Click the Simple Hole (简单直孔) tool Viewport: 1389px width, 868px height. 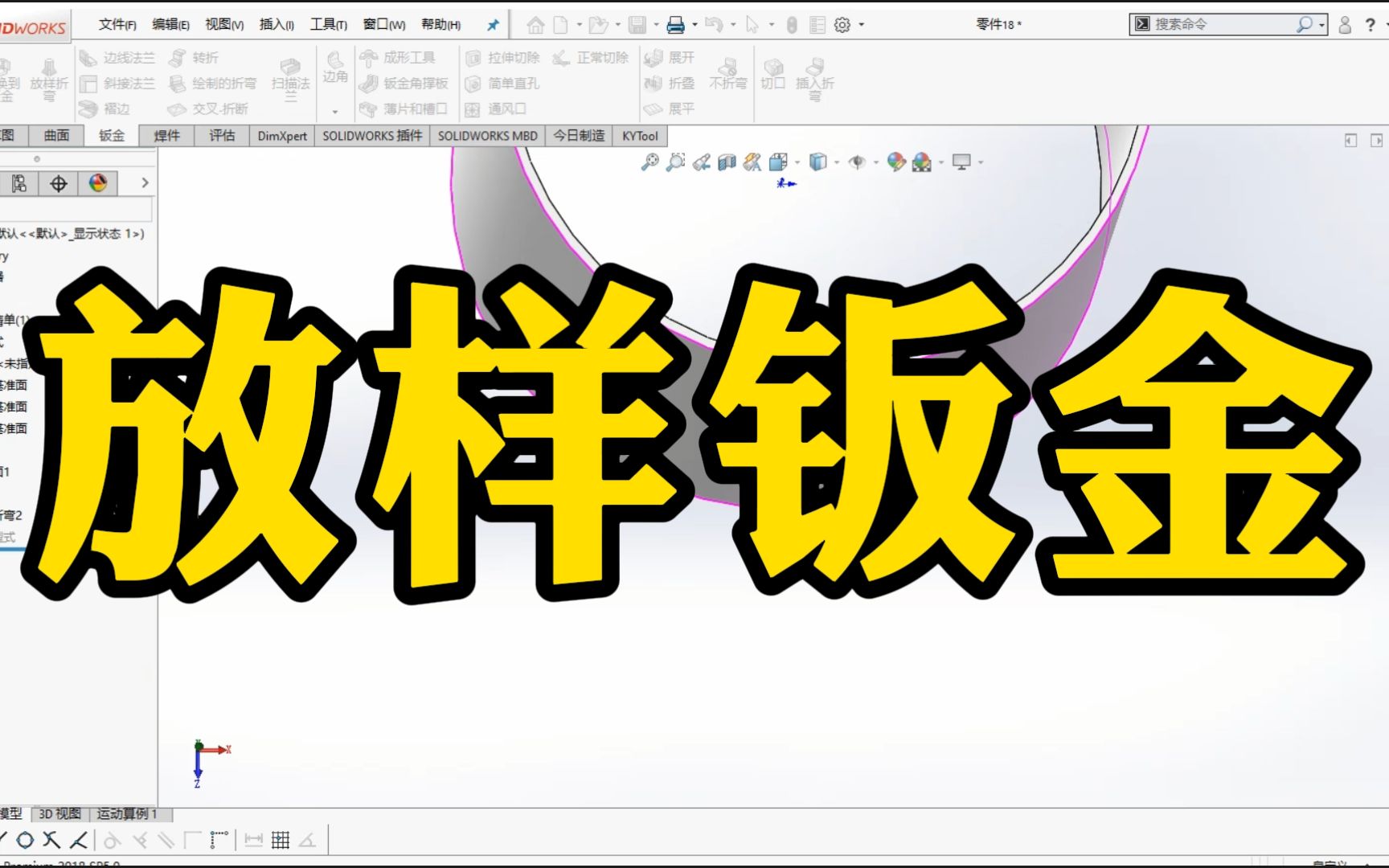[502, 84]
